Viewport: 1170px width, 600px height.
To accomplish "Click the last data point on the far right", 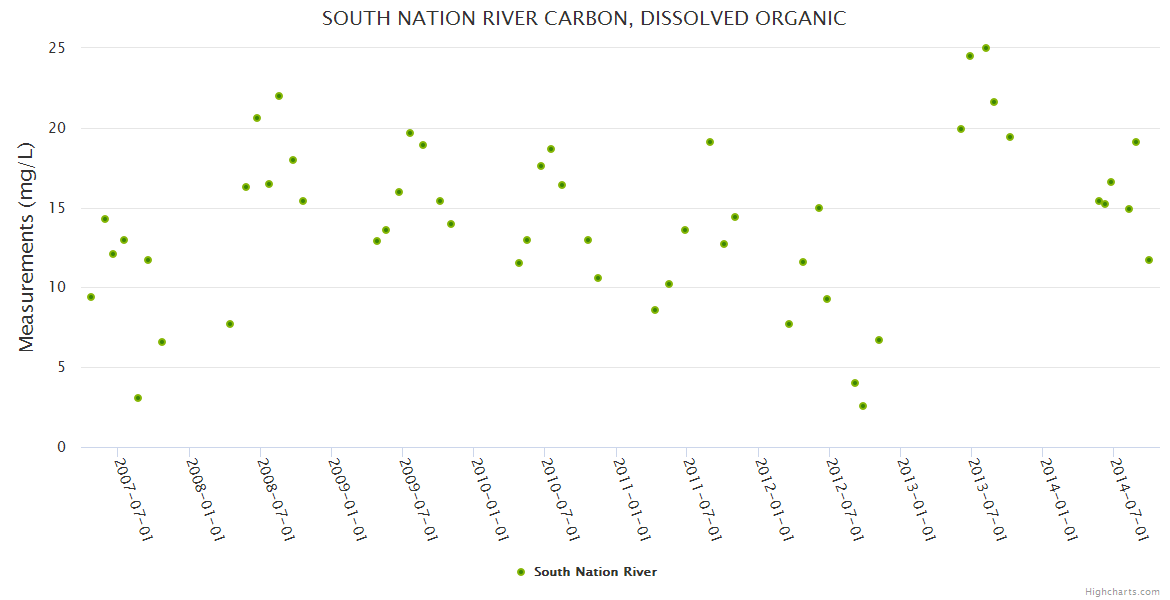I will coord(1149,260).
